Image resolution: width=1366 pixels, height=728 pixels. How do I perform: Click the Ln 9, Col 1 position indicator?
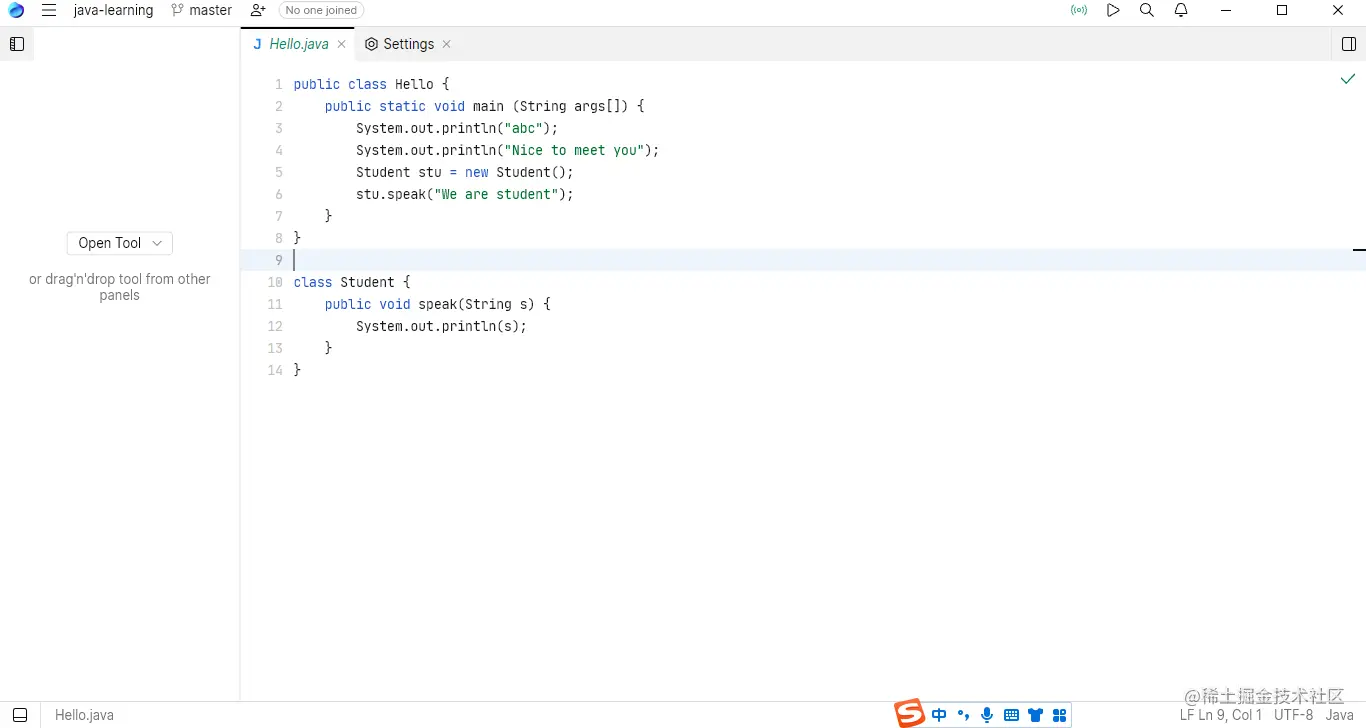1232,714
